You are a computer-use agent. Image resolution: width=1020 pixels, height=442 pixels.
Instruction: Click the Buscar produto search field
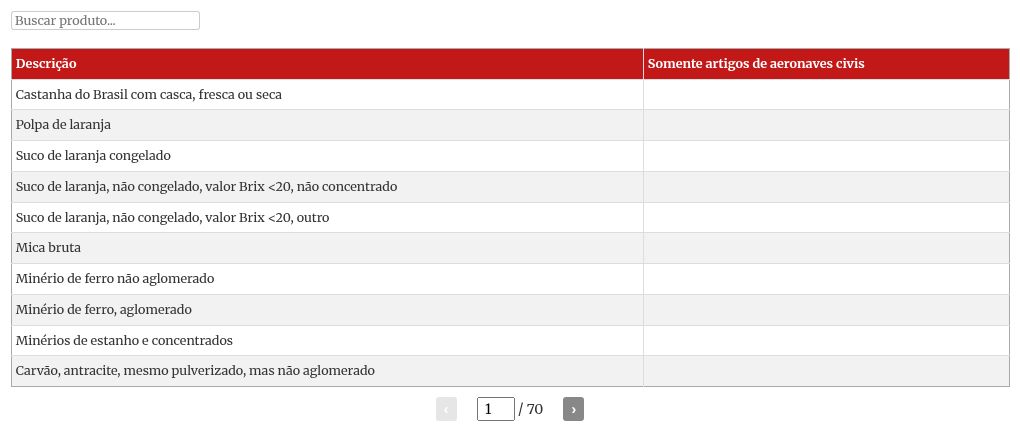(105, 20)
